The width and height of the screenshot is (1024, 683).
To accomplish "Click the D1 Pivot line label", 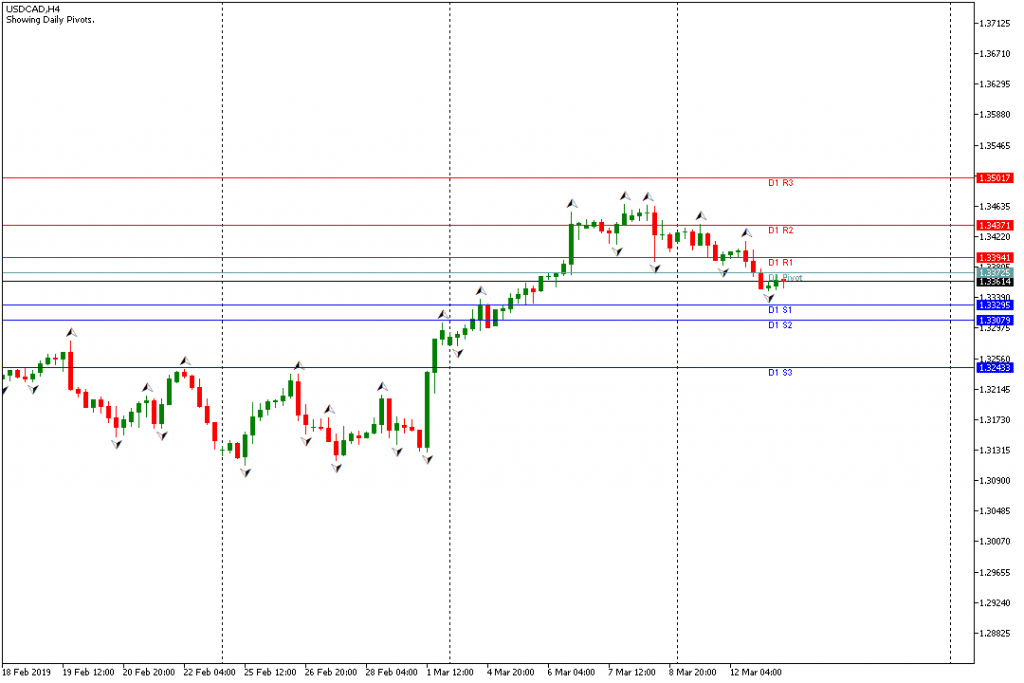I will click(785, 277).
